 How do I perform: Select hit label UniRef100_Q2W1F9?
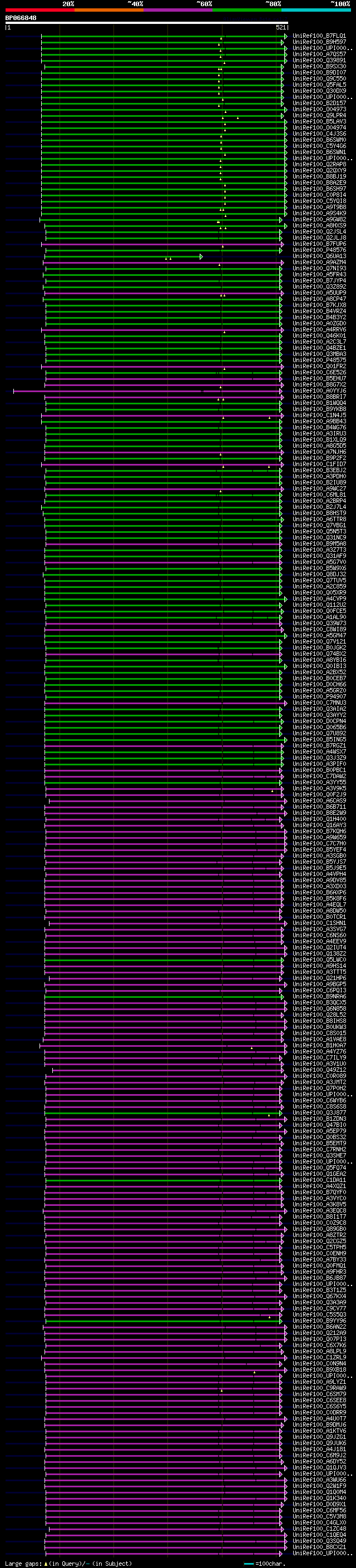click(x=319, y=1486)
